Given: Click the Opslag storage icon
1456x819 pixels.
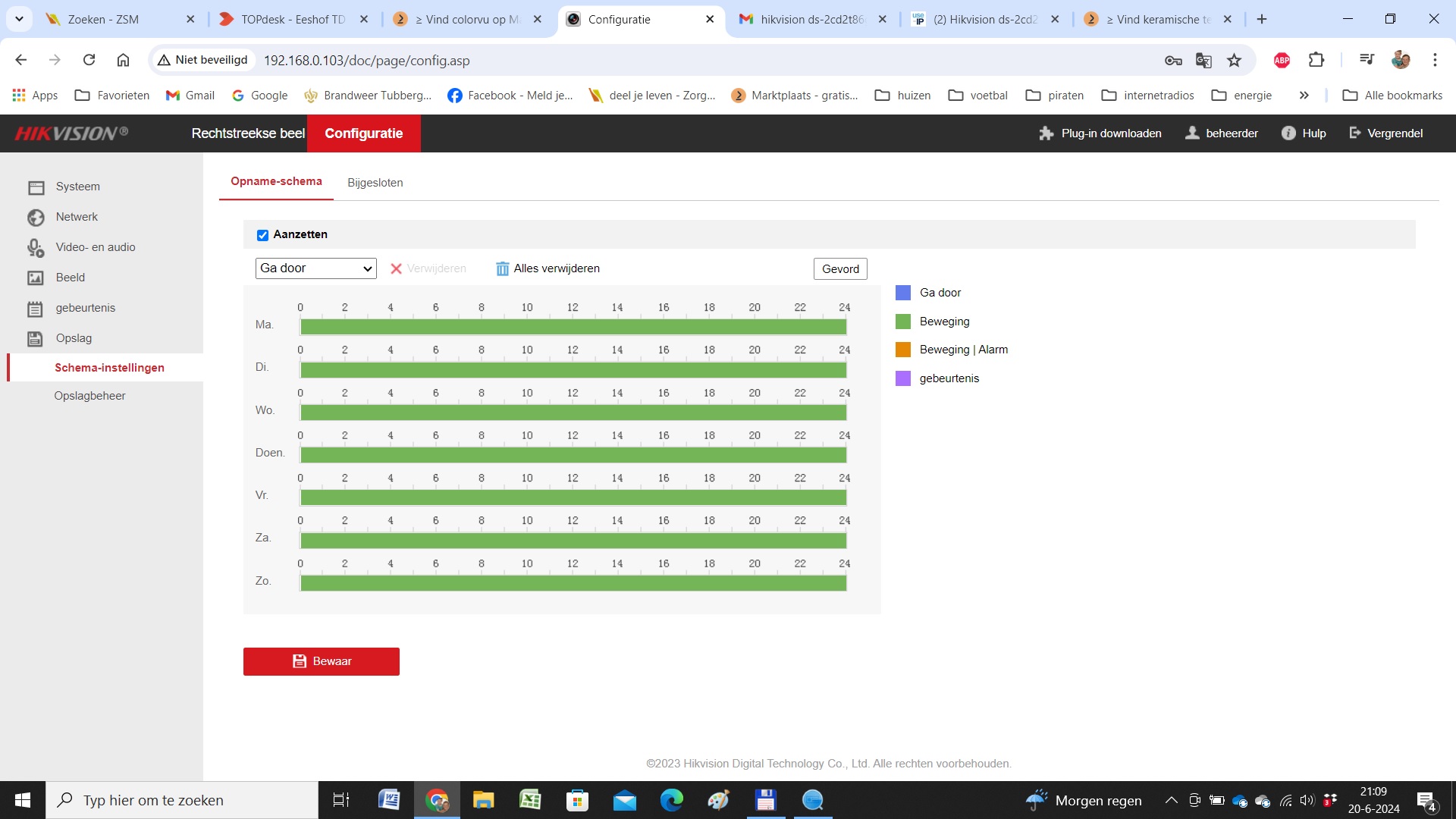Looking at the screenshot, I should [36, 339].
